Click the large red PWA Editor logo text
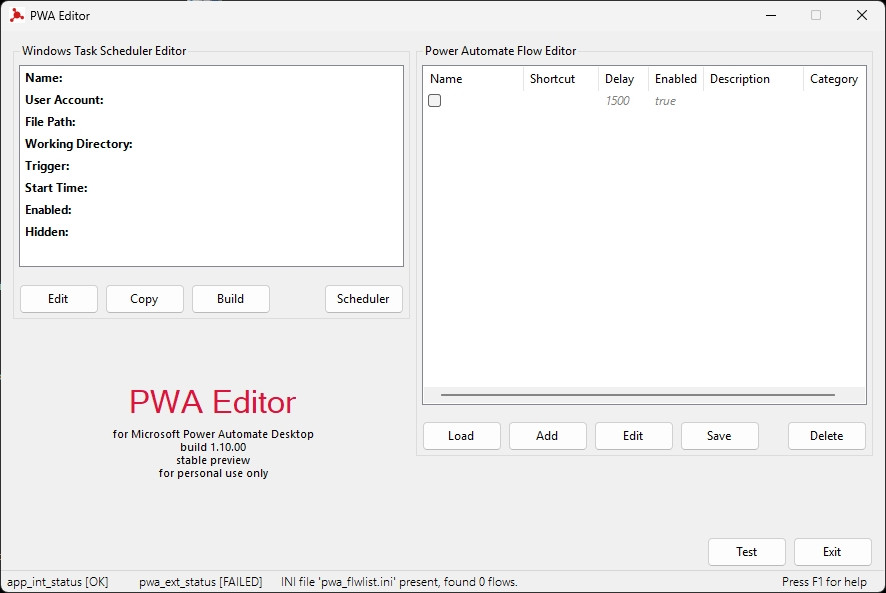 pyautogui.click(x=212, y=402)
